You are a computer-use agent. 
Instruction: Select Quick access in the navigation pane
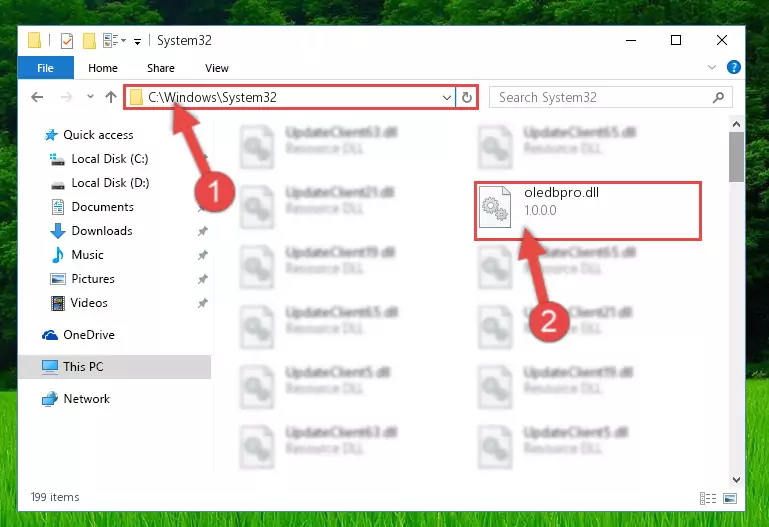pyautogui.click(x=98, y=135)
